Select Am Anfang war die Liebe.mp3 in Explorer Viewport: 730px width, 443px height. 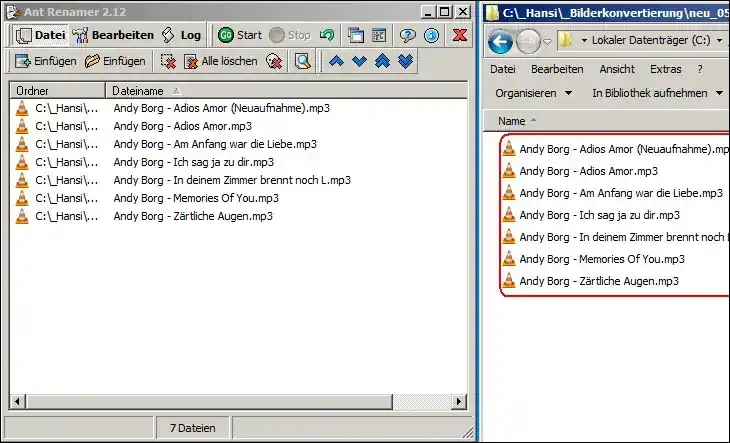click(621, 193)
